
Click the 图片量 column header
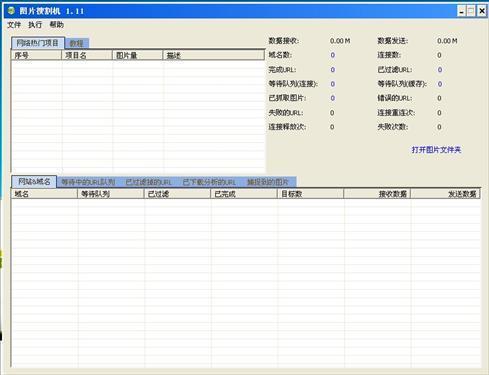(138, 55)
